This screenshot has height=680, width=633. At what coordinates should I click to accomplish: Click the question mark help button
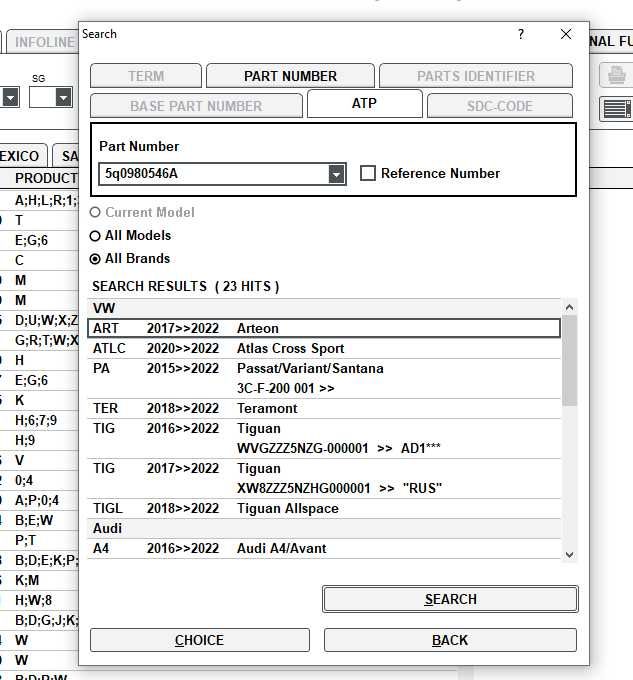tap(521, 34)
